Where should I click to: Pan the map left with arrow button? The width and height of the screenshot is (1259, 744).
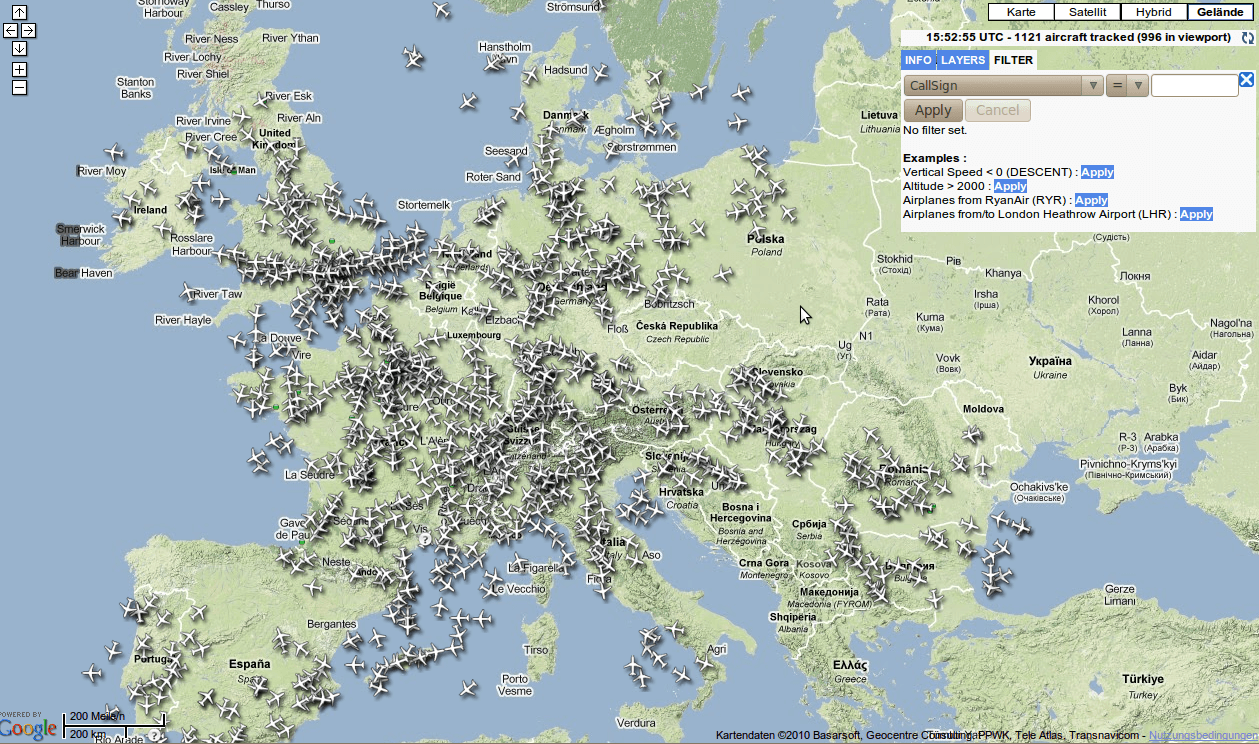11,31
